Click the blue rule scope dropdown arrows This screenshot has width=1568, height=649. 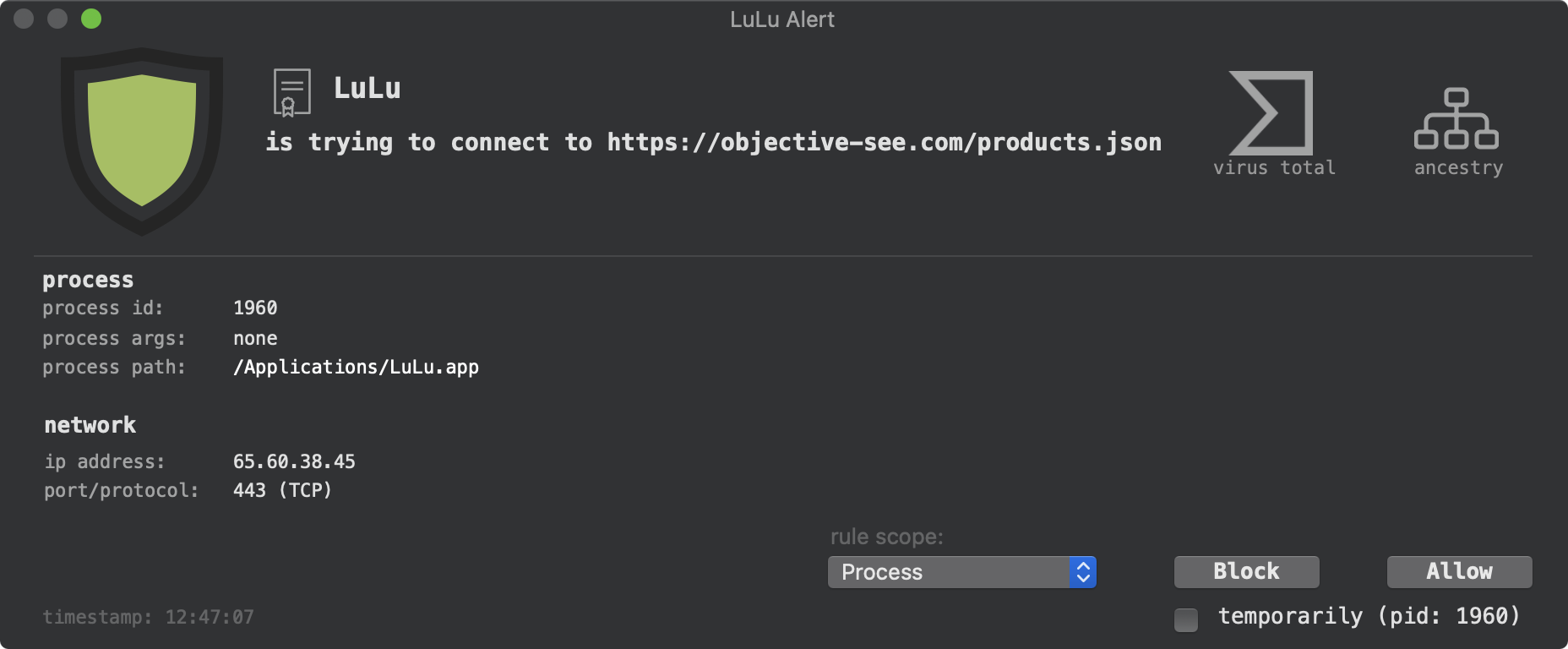[1082, 572]
